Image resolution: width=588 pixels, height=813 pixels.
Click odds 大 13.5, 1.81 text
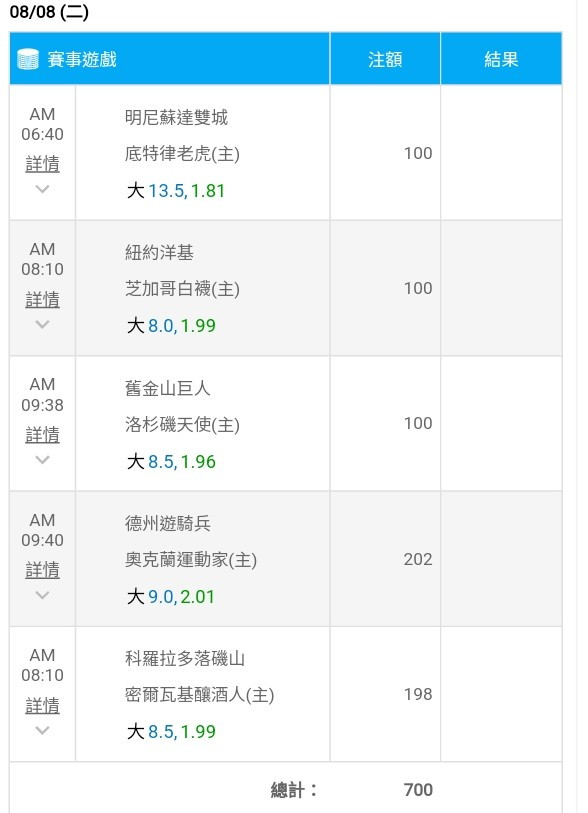pos(176,191)
